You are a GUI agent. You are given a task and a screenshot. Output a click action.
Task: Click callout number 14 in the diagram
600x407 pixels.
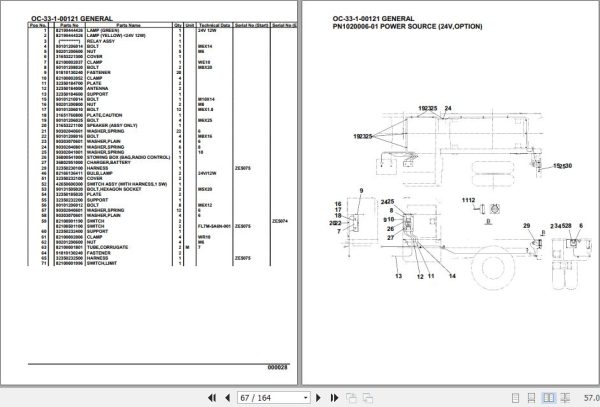(x=452, y=276)
